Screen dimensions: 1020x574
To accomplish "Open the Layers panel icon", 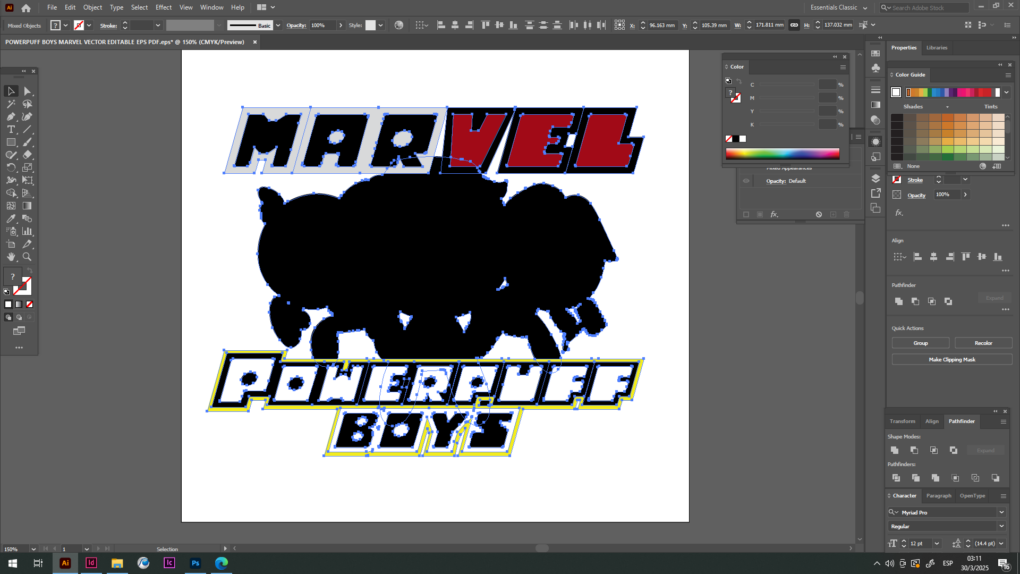I will click(876, 178).
